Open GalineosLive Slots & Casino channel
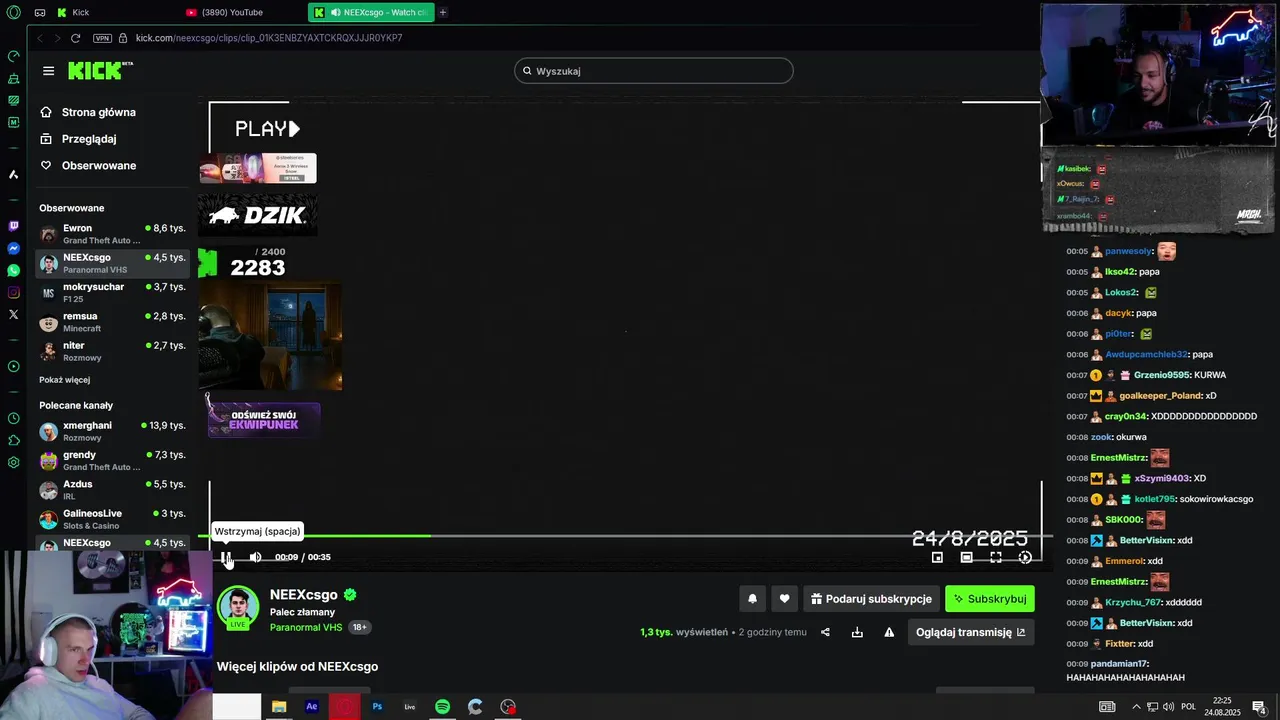This screenshot has height=720, width=1280. [112, 519]
